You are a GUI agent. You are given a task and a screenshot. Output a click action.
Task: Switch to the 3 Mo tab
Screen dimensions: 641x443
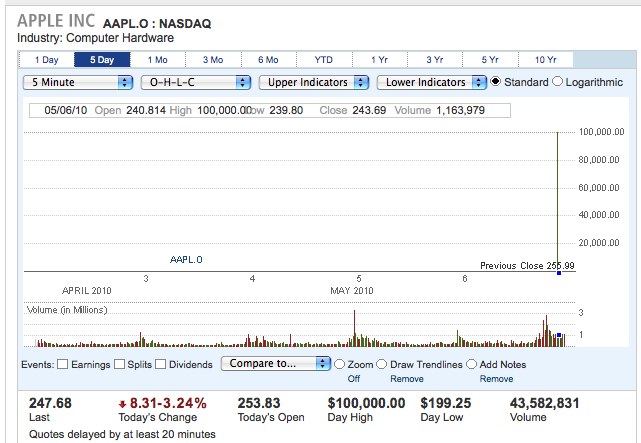[213, 60]
